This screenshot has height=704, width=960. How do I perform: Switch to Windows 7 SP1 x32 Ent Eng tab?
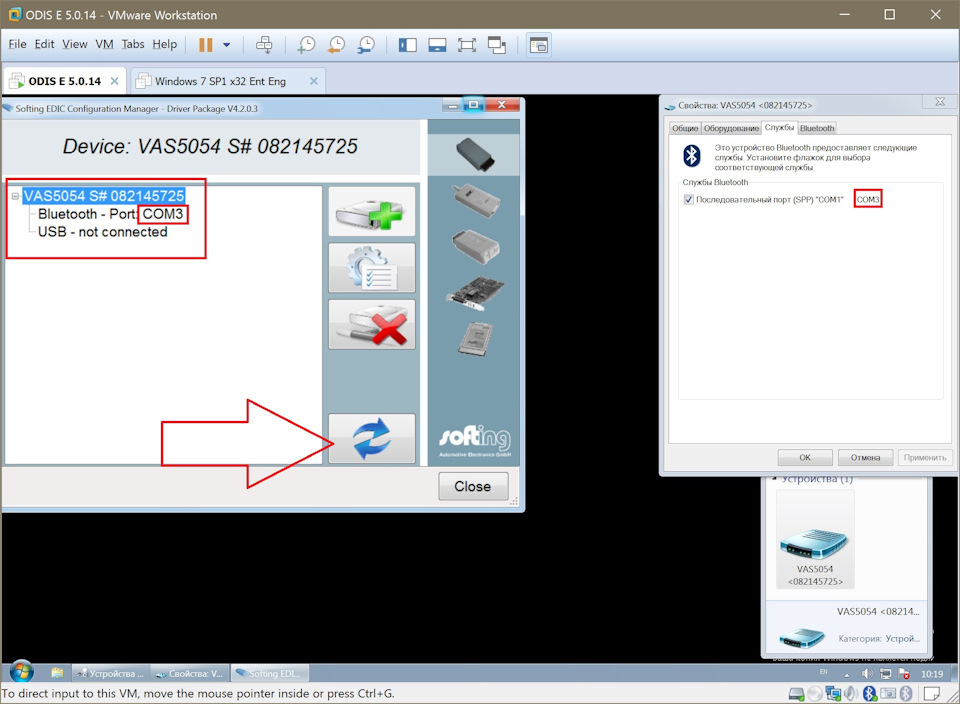[x=220, y=81]
